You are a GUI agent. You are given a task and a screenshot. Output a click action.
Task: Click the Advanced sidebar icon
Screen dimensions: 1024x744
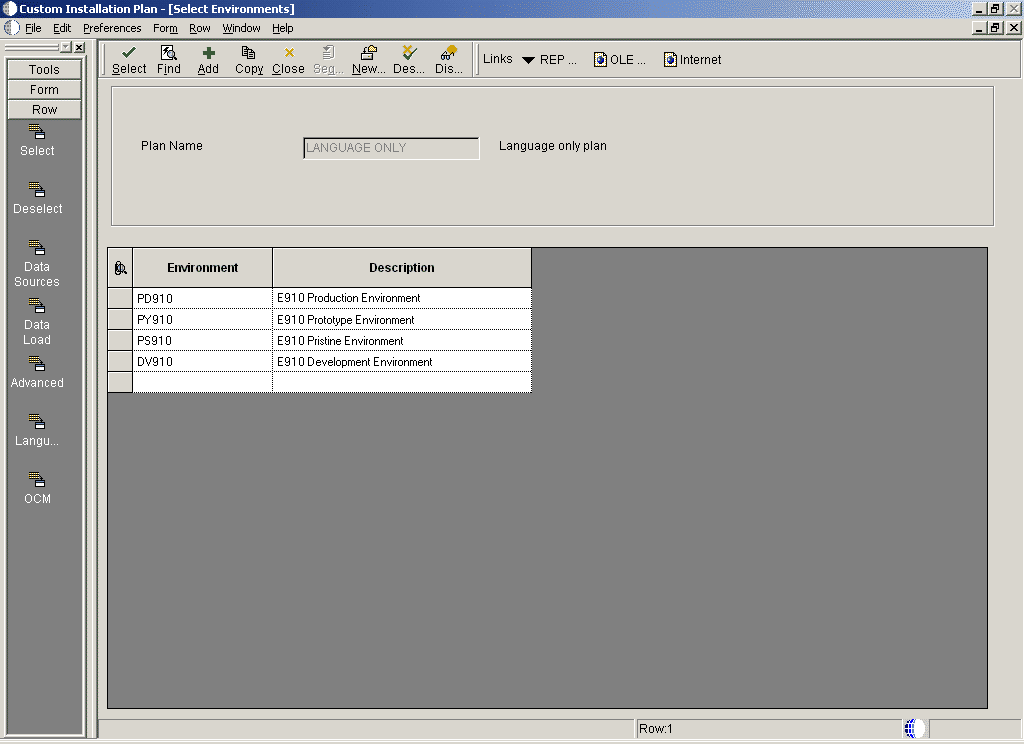click(37, 364)
